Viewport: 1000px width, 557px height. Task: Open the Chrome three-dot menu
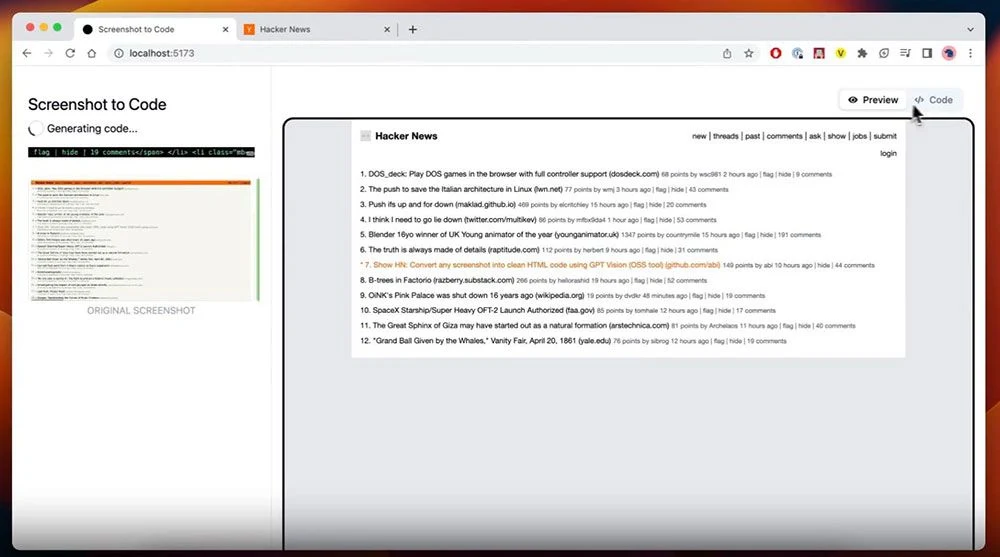pyautogui.click(x=971, y=54)
